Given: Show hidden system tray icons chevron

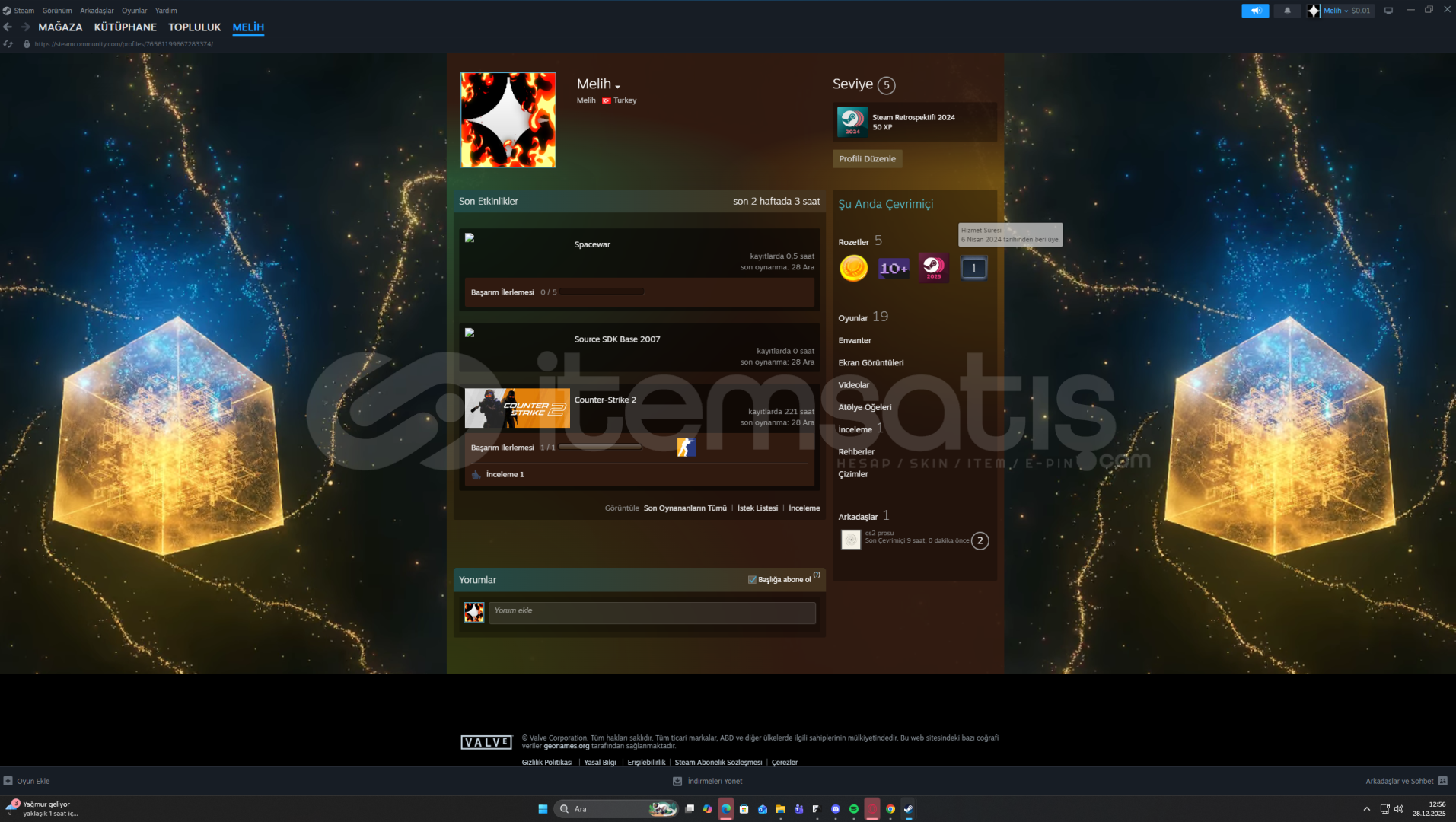Looking at the screenshot, I should click(x=1366, y=809).
